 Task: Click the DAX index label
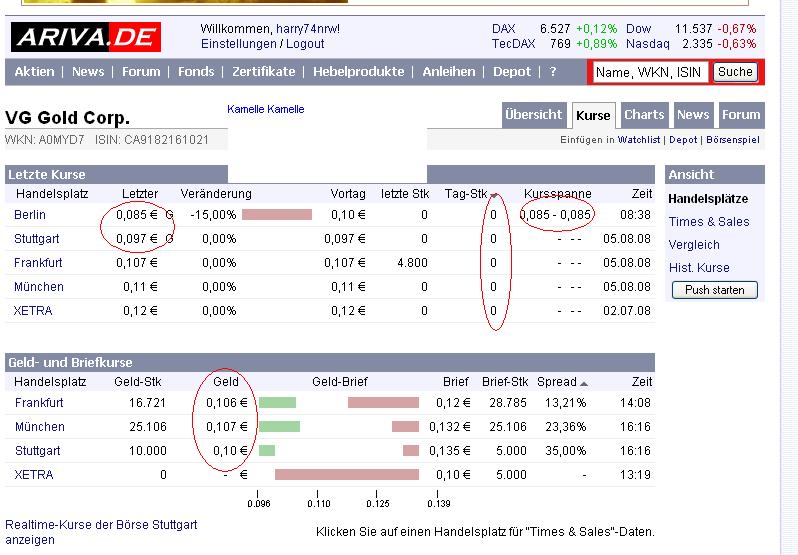[503, 28]
